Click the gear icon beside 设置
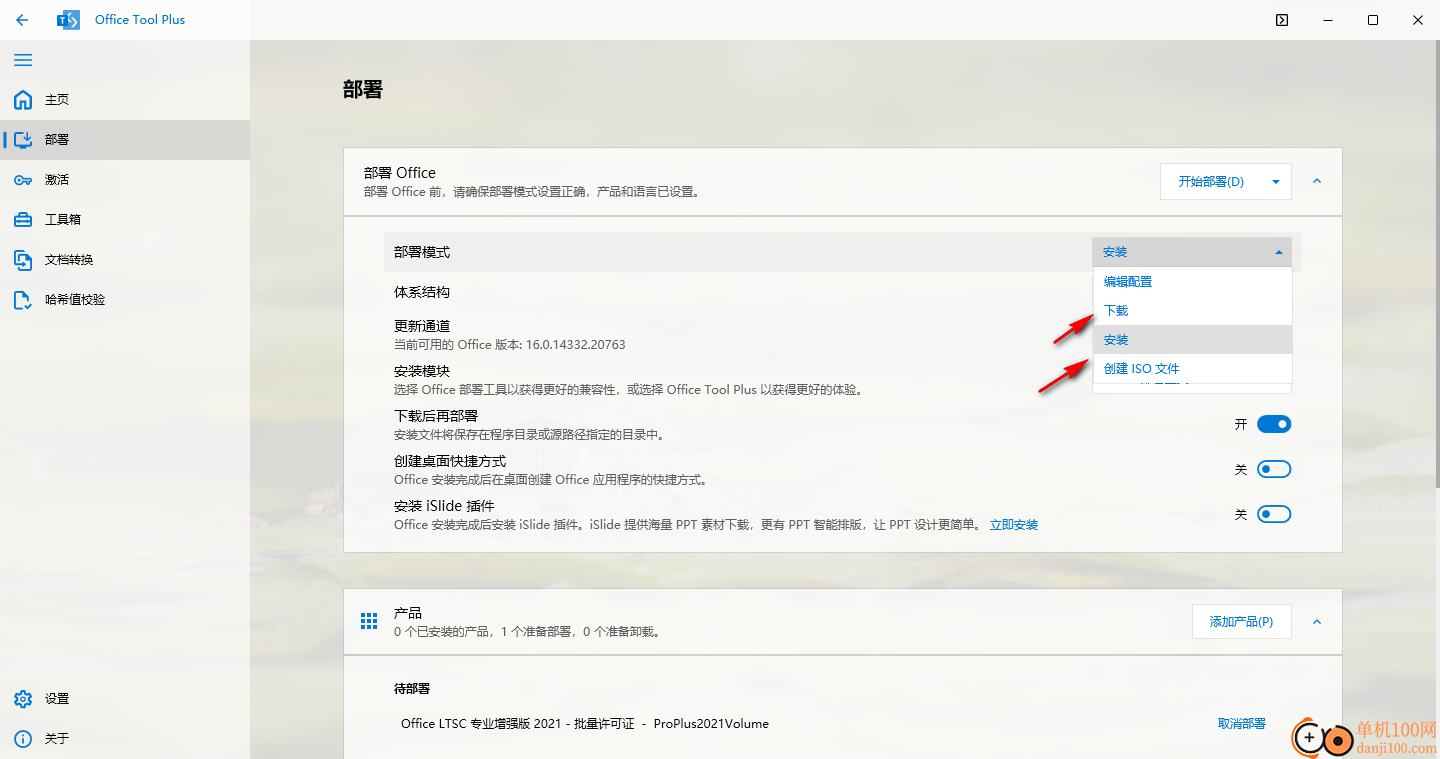The width and height of the screenshot is (1440, 759). tap(23, 699)
